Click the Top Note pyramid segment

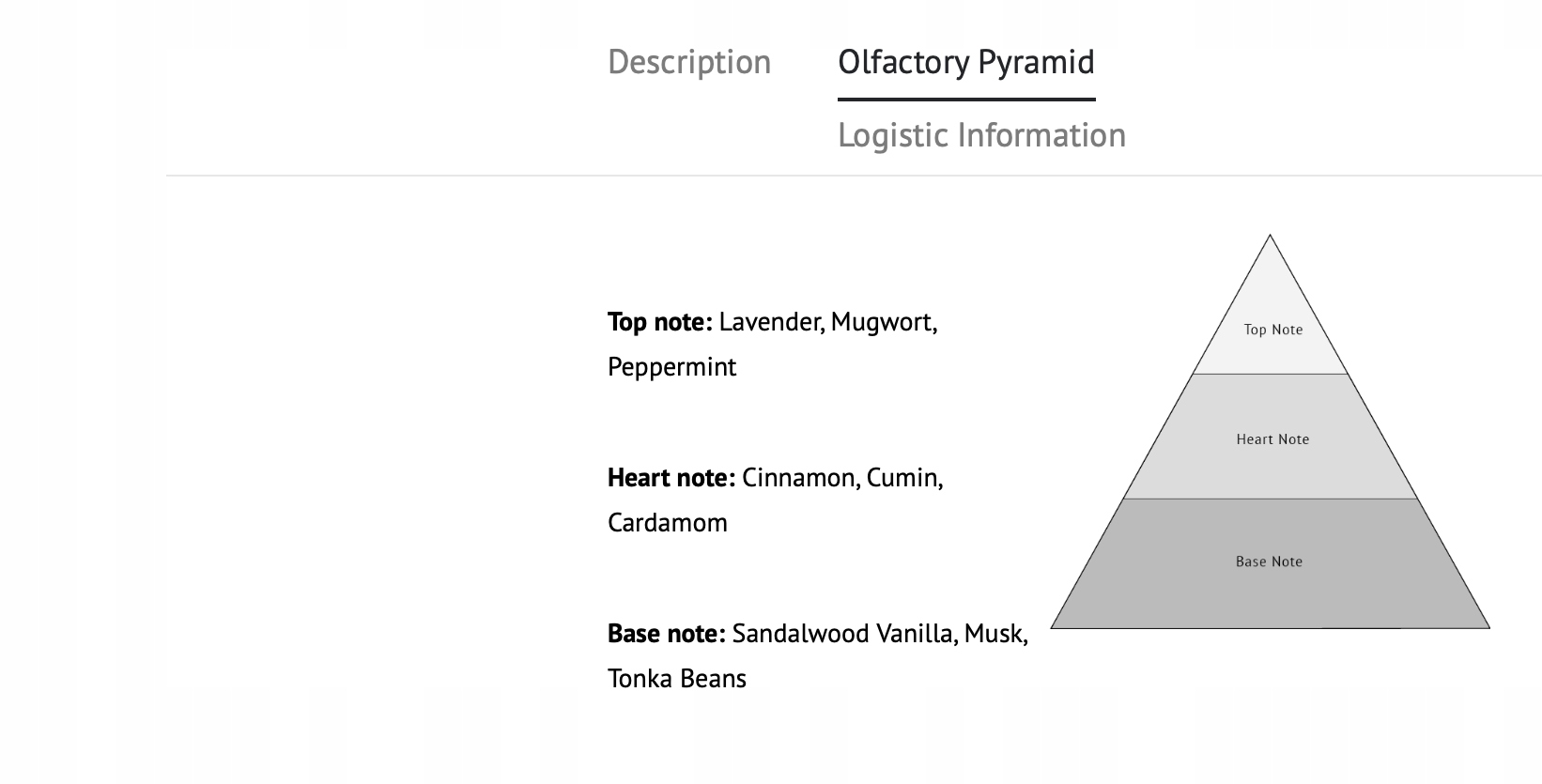(1272, 330)
